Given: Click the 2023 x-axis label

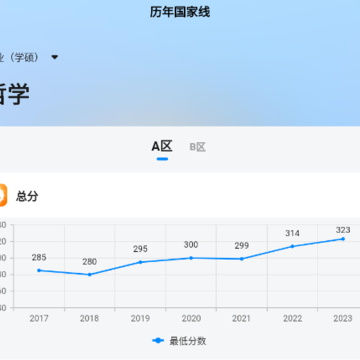Looking at the screenshot, I should click(x=343, y=319).
